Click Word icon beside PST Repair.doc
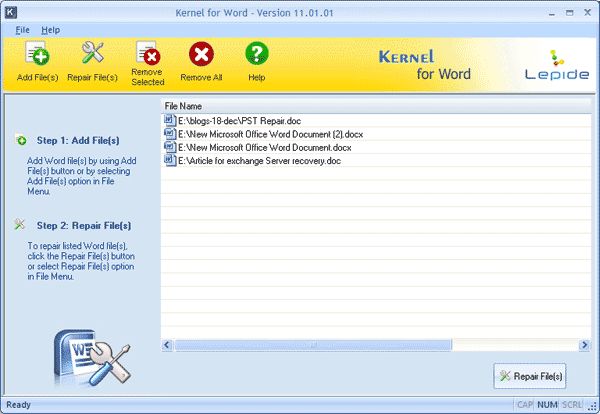This screenshot has width=600, height=414. [170, 121]
